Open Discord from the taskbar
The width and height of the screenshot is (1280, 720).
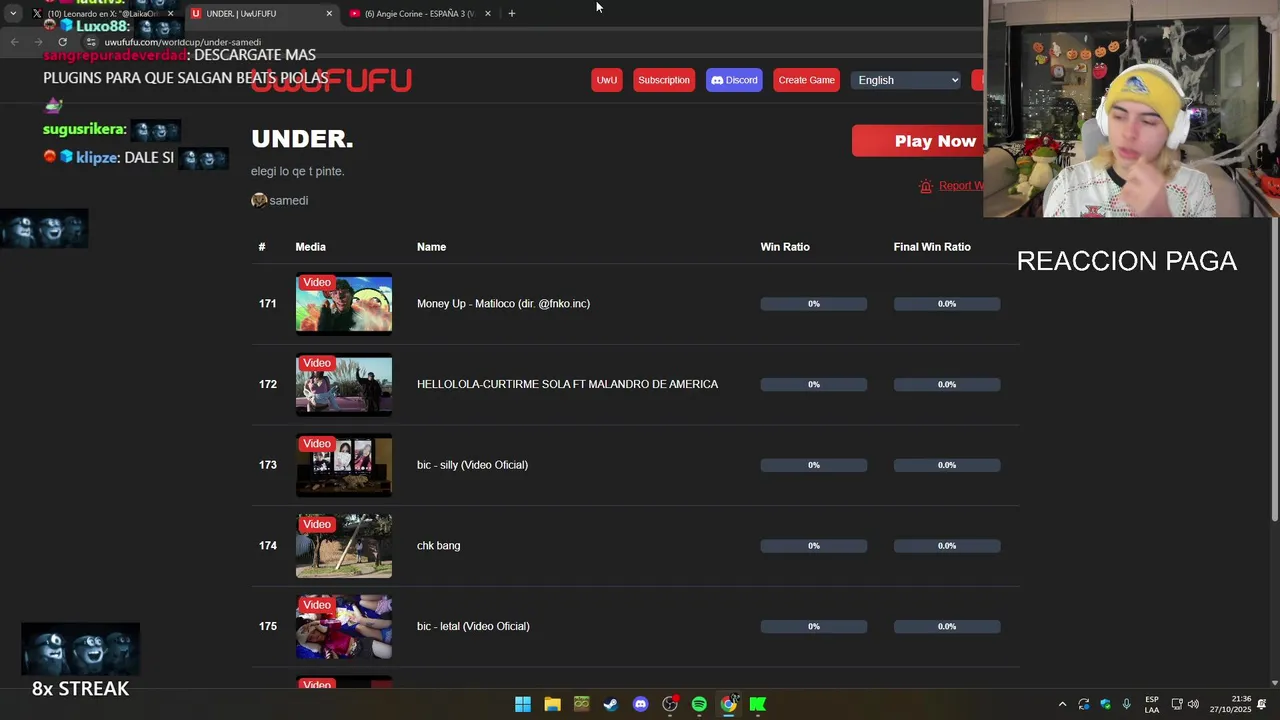[x=641, y=704]
